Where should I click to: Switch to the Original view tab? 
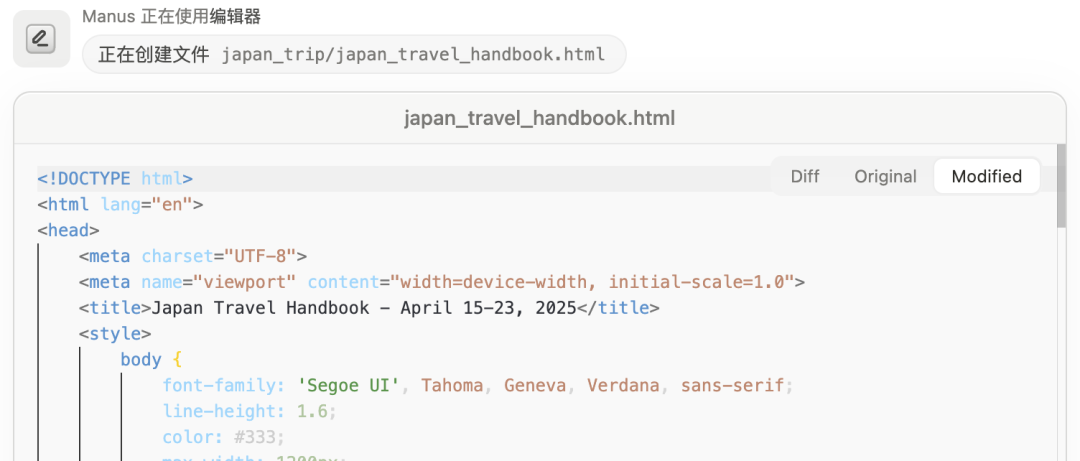(885, 176)
